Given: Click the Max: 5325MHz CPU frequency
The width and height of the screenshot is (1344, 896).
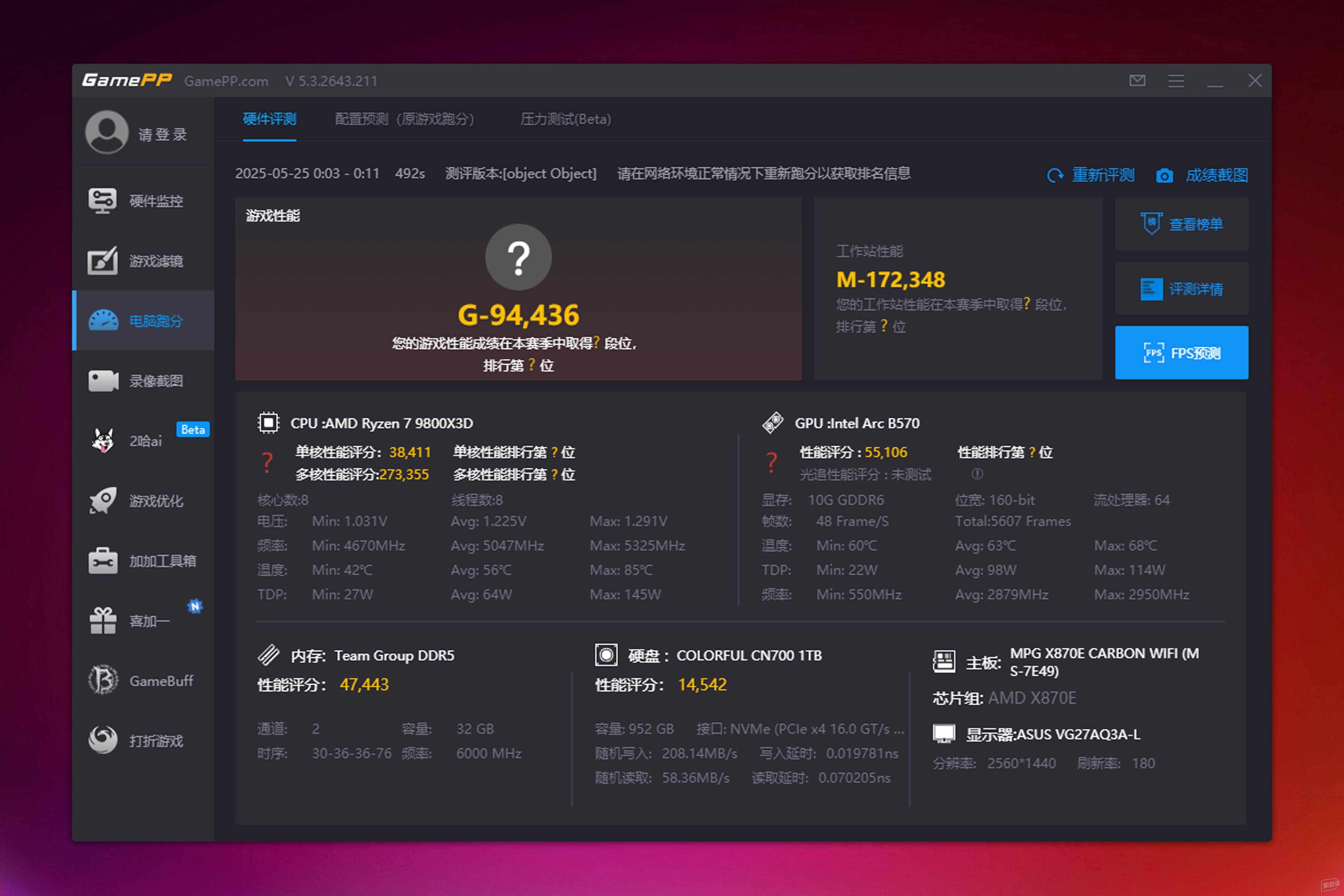Looking at the screenshot, I should [637, 546].
